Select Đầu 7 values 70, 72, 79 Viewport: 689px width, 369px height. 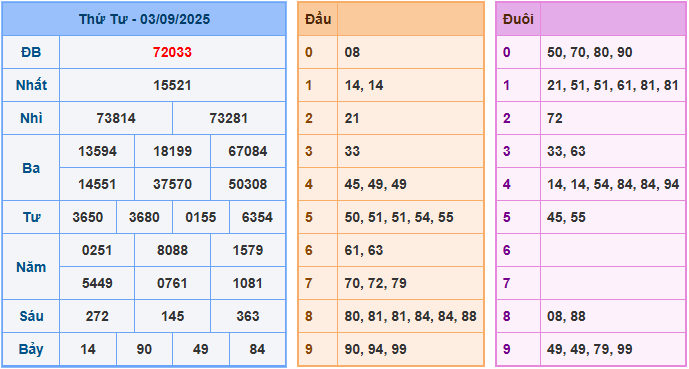tap(375, 283)
